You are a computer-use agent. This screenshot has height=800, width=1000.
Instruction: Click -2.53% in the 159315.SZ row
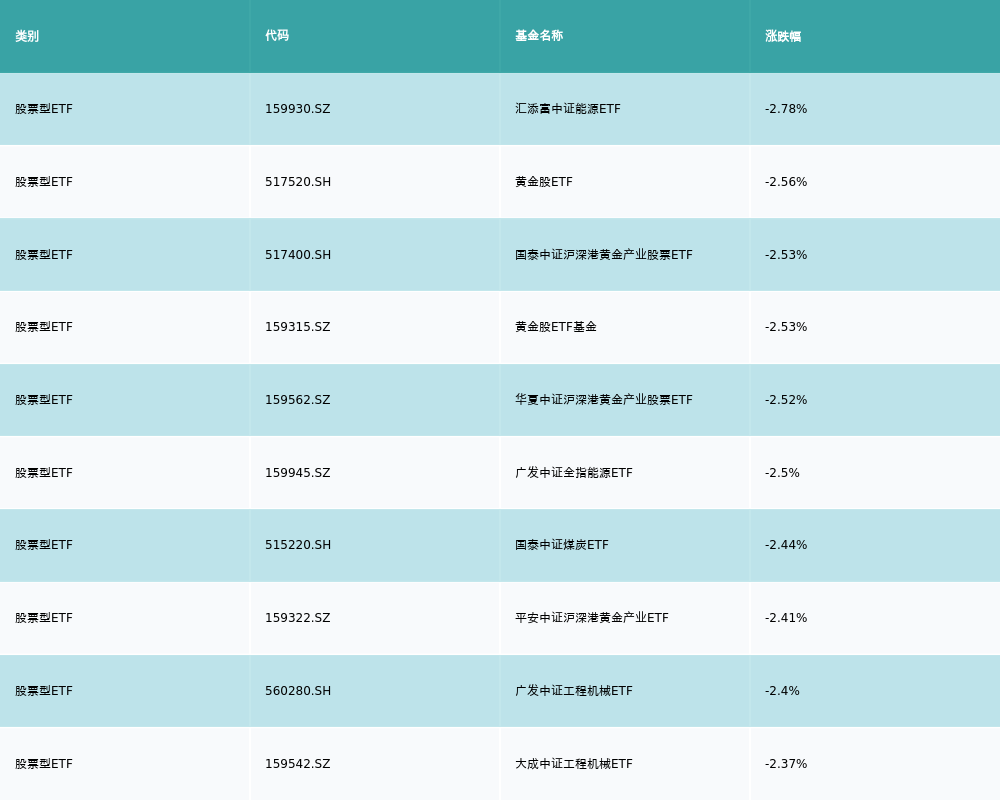click(786, 327)
